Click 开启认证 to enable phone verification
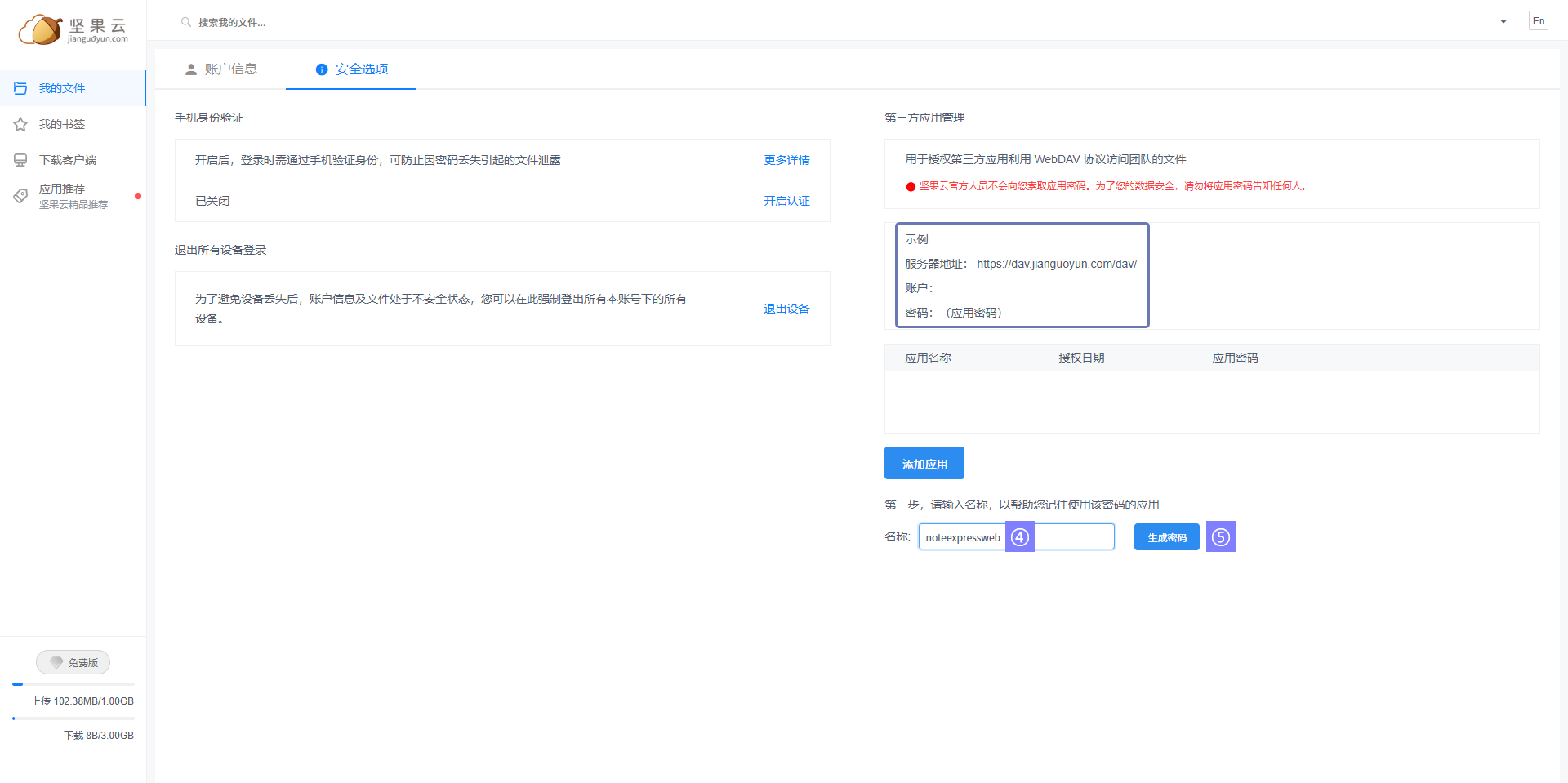 coord(786,201)
